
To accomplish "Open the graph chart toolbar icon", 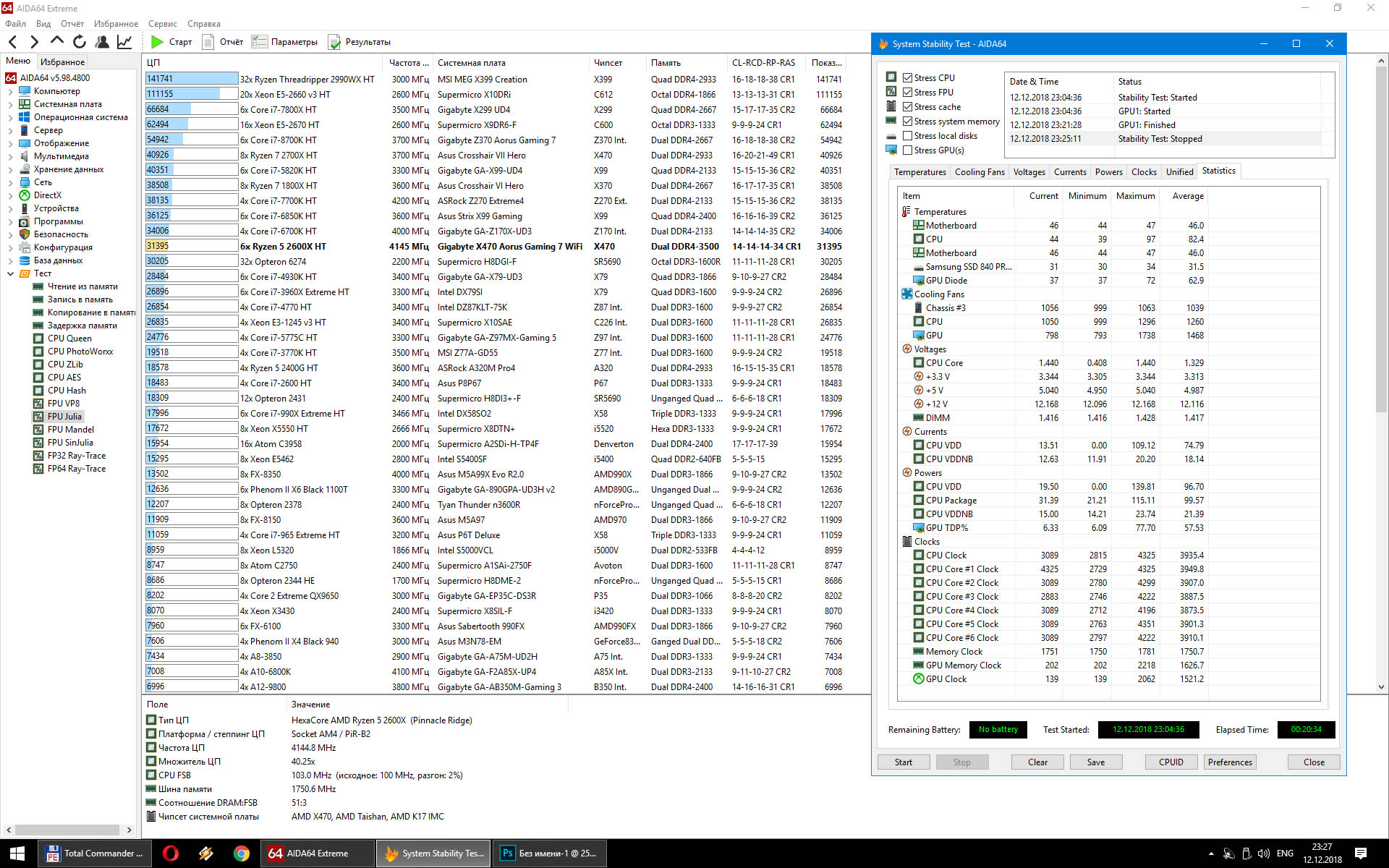I will 124,42.
